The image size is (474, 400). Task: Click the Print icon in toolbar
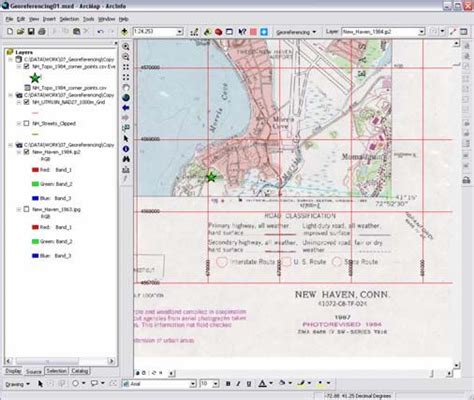coord(42,32)
